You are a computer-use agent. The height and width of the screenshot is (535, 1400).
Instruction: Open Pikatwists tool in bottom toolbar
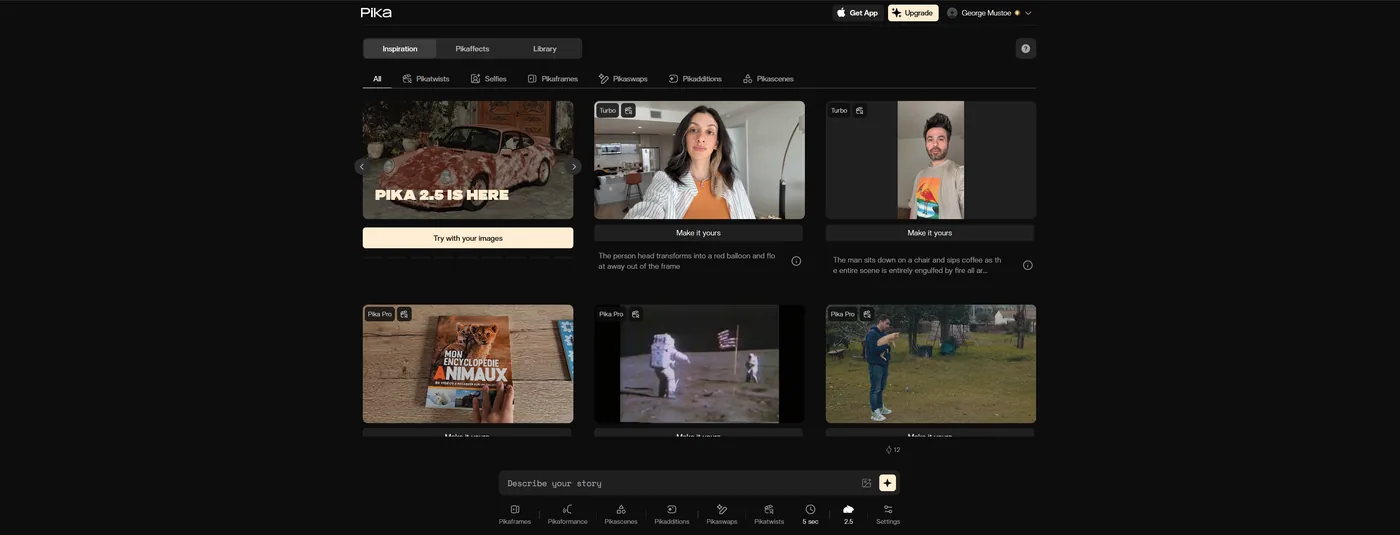point(769,514)
